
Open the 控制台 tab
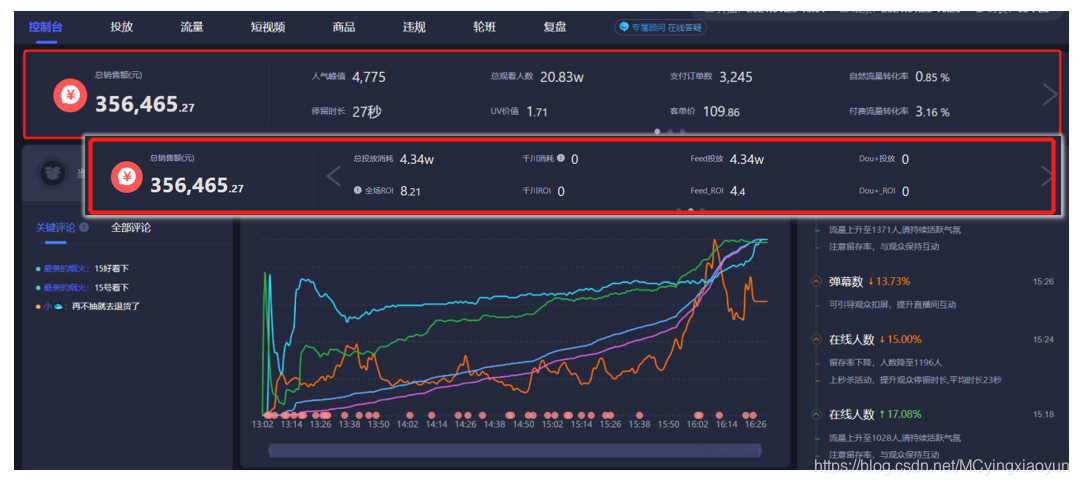click(47, 28)
